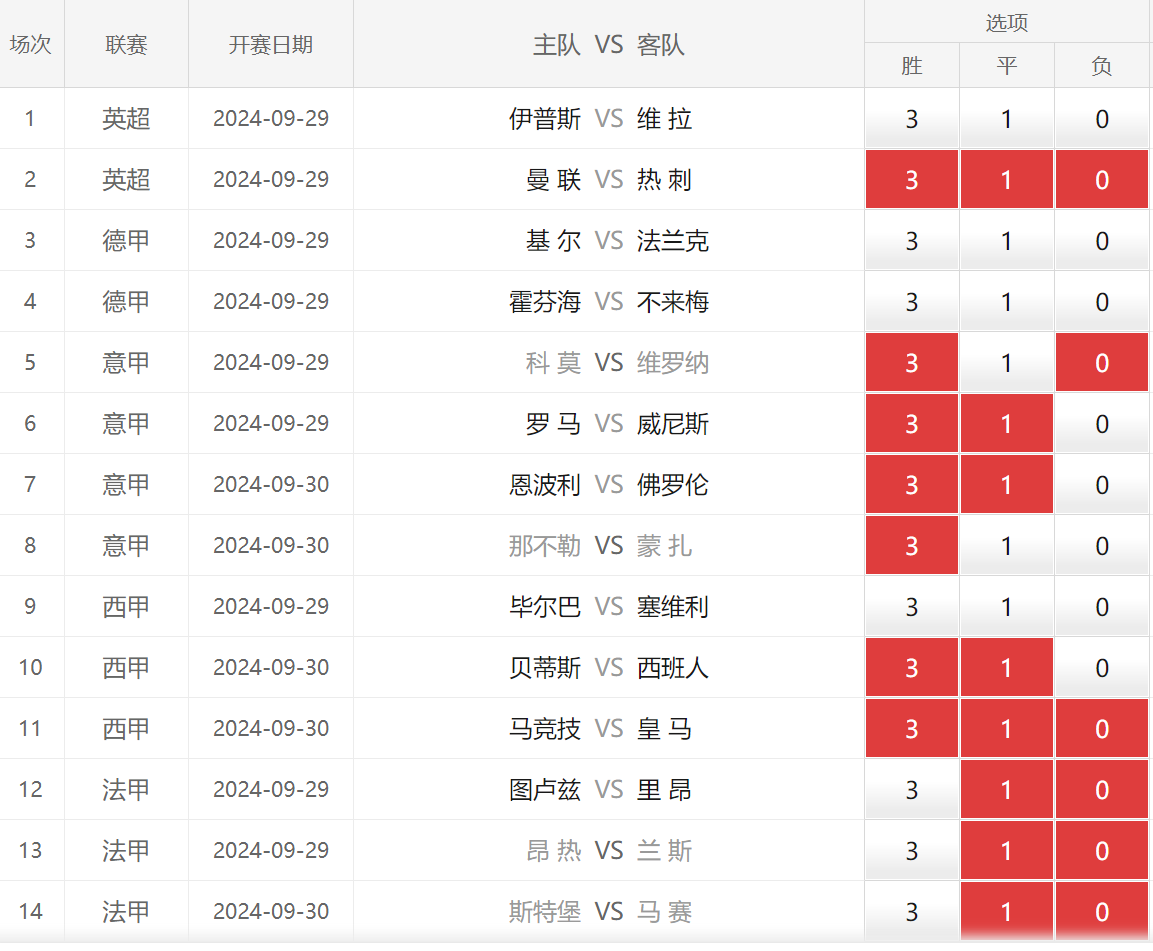Select draw (1) for 那不勒 VS 蒙扎
The width and height of the screenshot is (1153, 951).
point(1007,546)
